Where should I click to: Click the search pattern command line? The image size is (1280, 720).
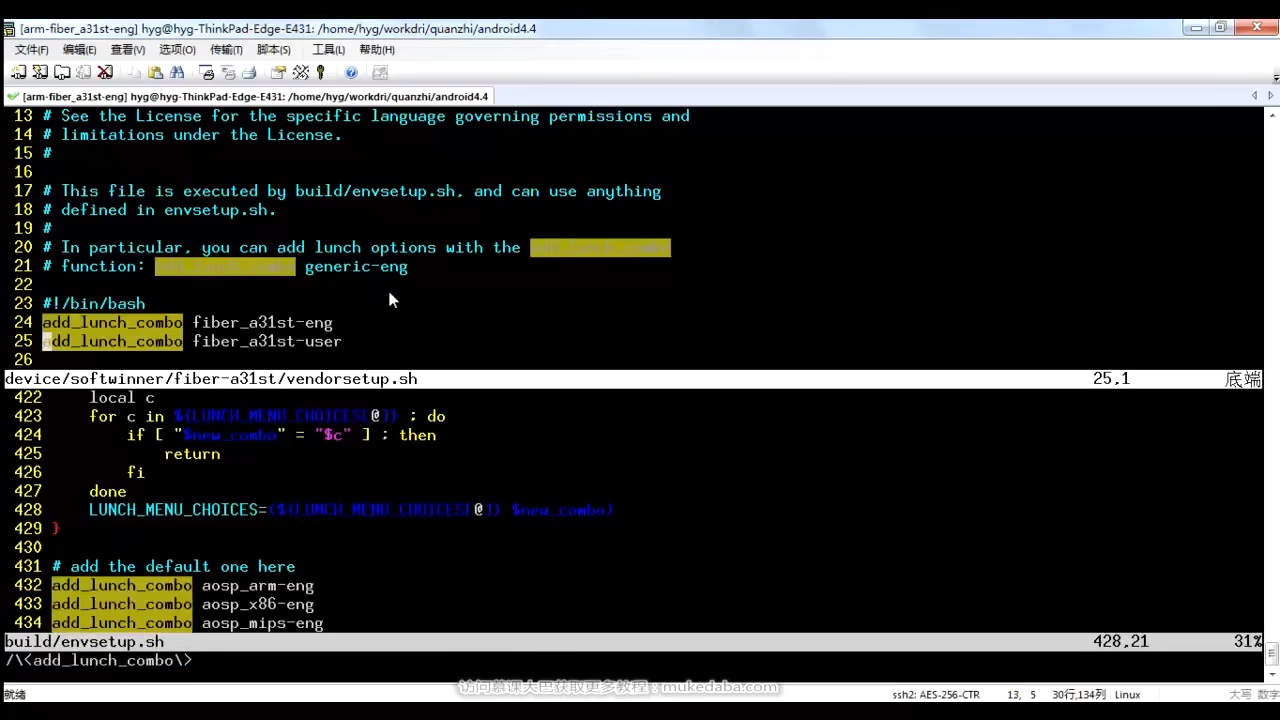coord(98,661)
